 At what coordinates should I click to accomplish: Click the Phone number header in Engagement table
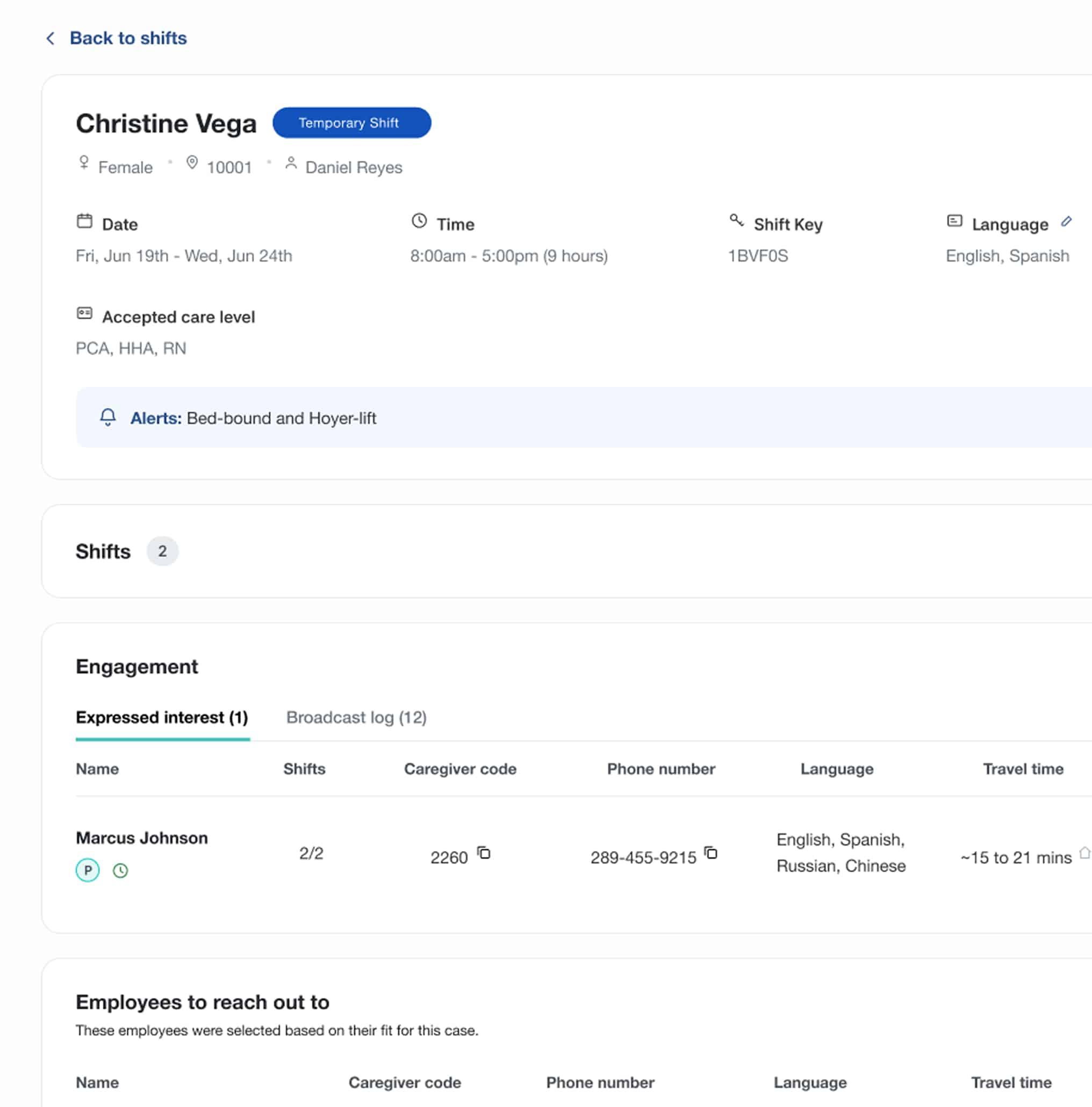[661, 769]
